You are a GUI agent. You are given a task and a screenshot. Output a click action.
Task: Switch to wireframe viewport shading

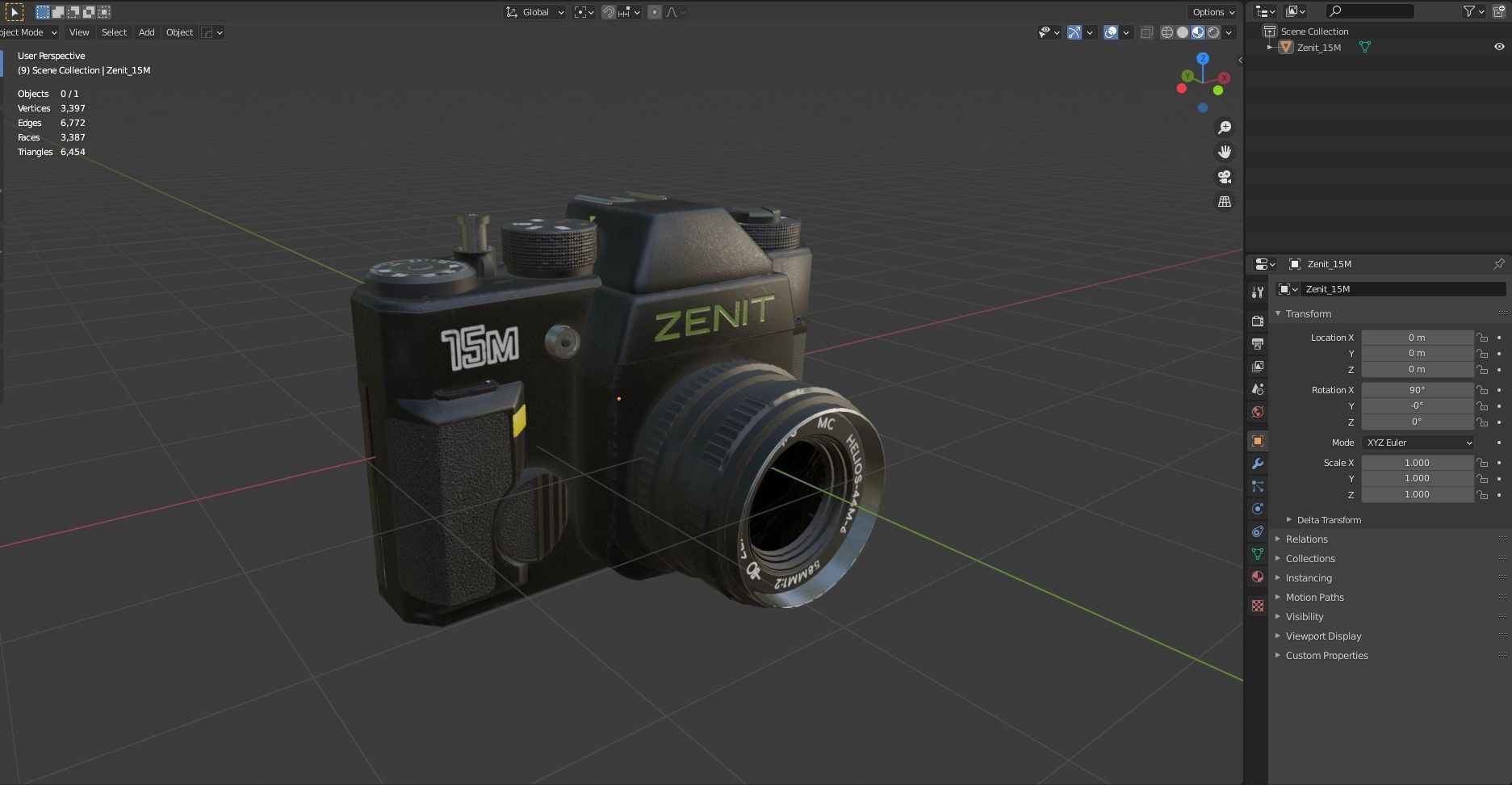tap(1167, 32)
